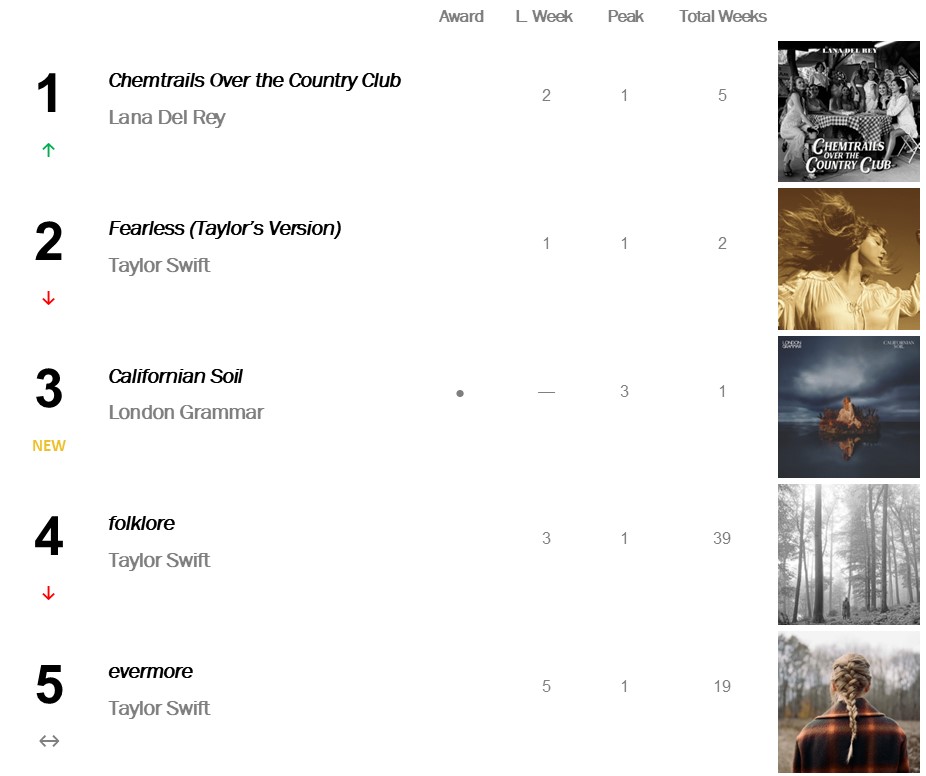Open the Lana Del Rey artist link
Viewport: 926px width, 776px height.
tap(167, 118)
